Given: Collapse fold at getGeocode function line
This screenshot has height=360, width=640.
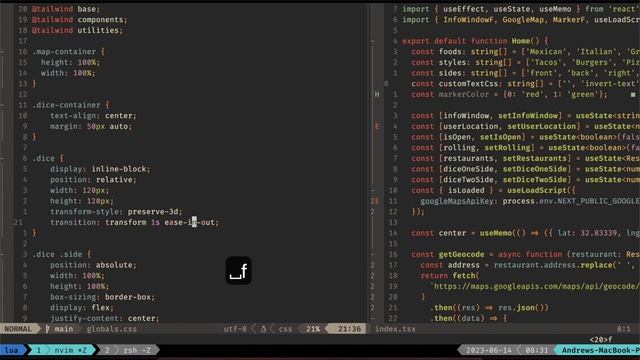Looking at the screenshot, I should coord(372,254).
